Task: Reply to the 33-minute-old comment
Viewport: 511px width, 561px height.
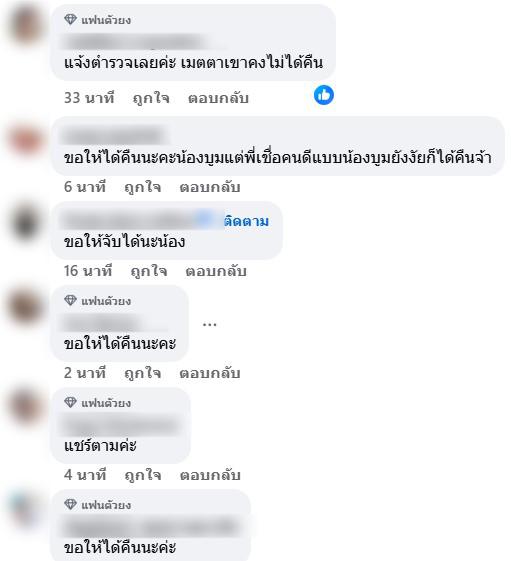Action: [218, 98]
